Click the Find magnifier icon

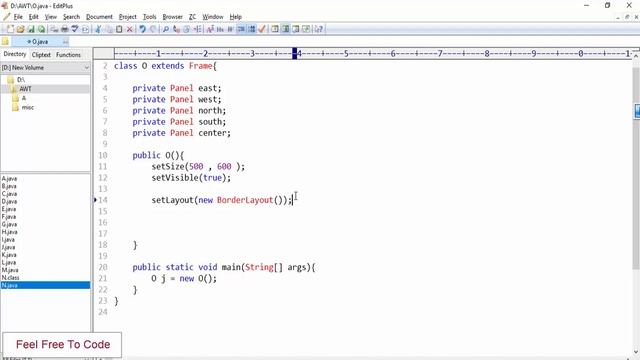(166, 29)
